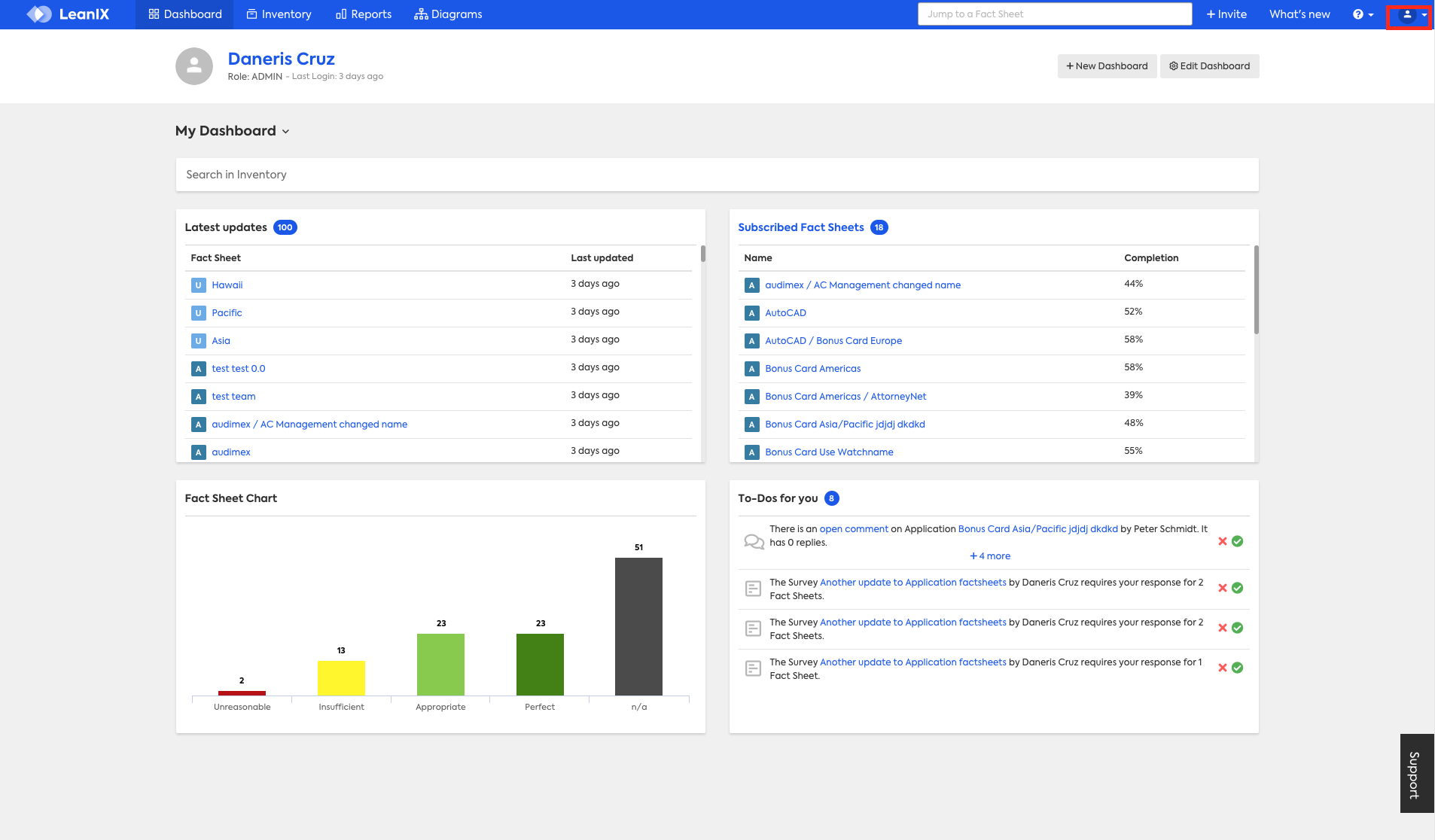Screen dimensions: 1435x840
Task: Click the Bonus Card Americas application icon
Action: click(x=751, y=369)
